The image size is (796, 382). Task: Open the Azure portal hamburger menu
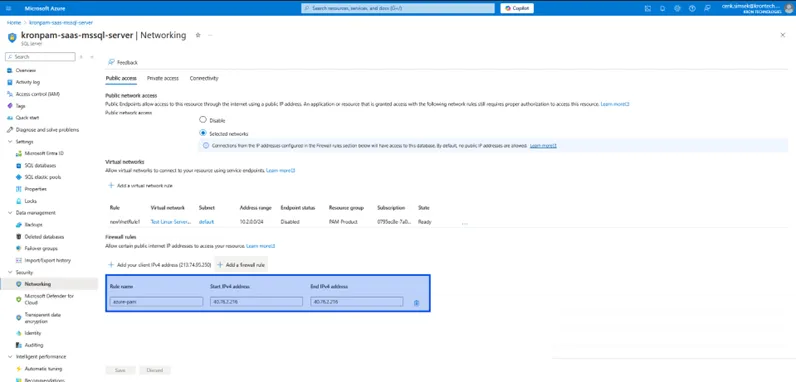click(x=8, y=8)
